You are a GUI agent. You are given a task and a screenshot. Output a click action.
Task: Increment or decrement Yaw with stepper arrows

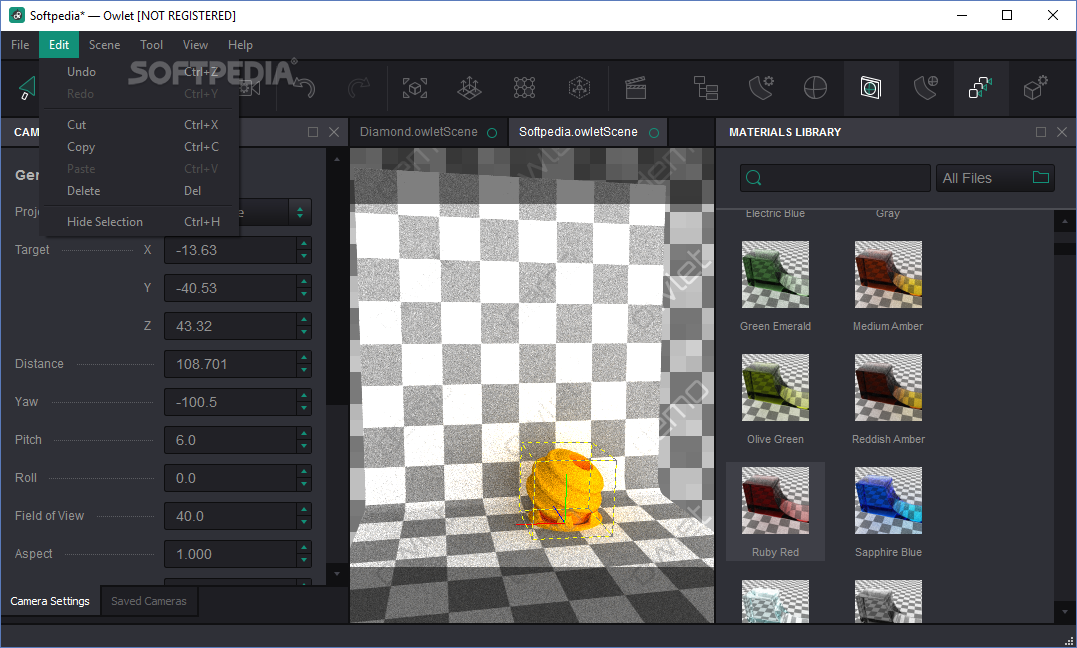304,402
